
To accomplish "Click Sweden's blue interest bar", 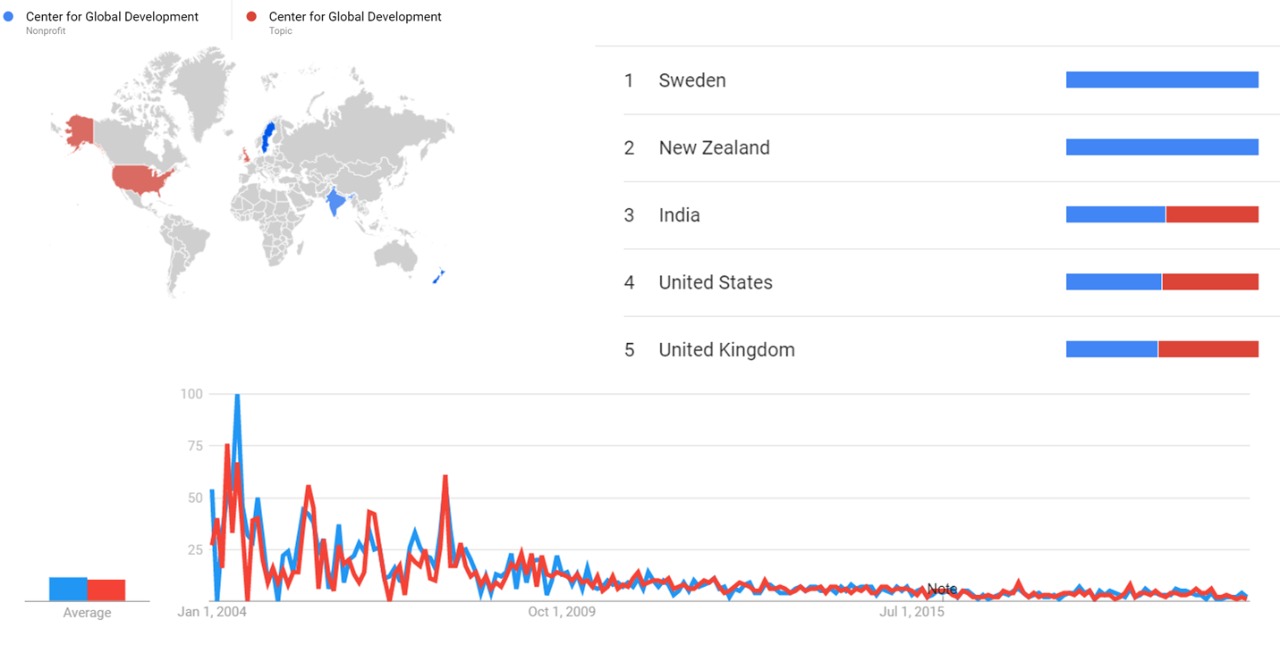I will click(x=1161, y=80).
